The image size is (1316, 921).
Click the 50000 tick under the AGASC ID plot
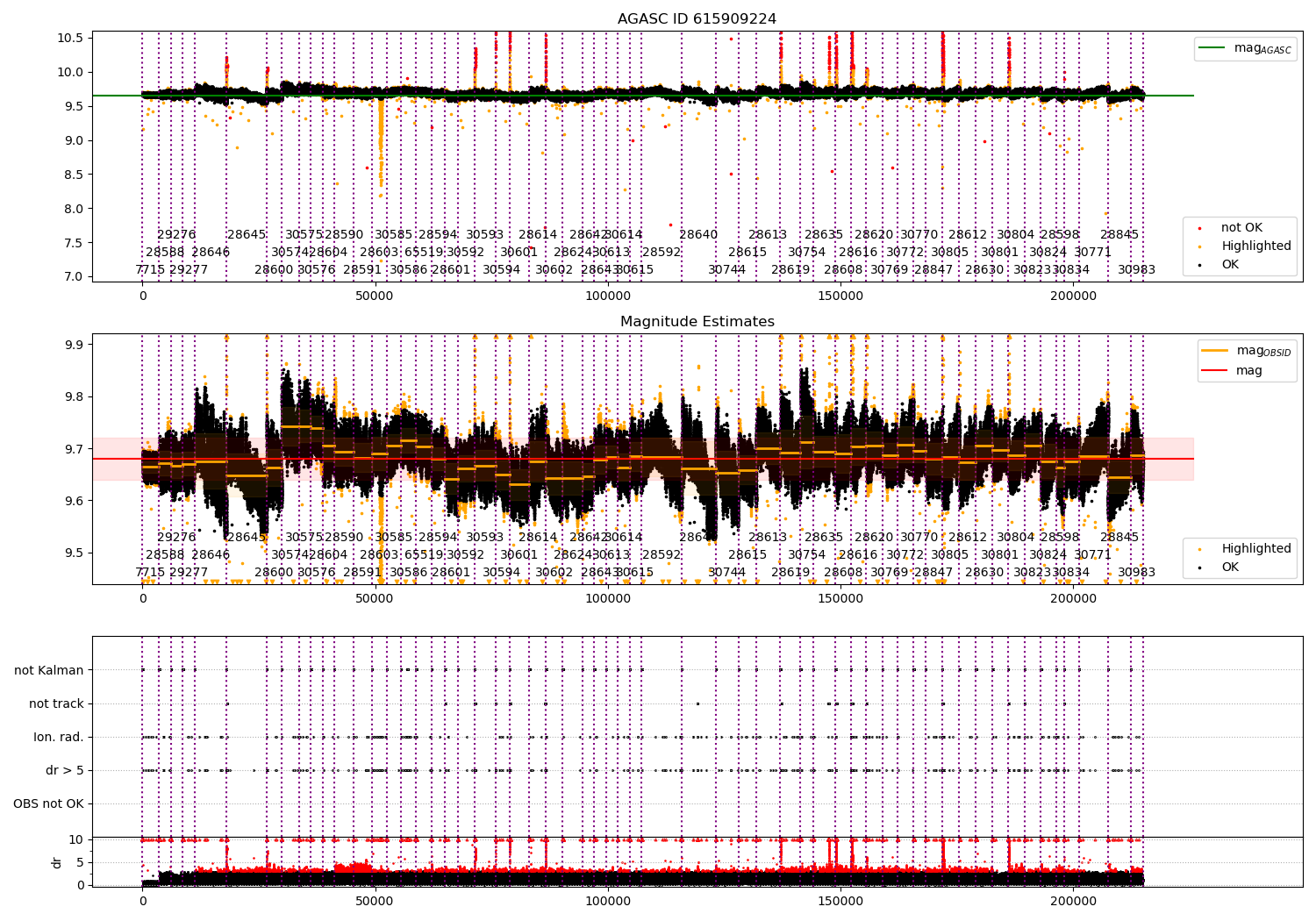click(375, 296)
